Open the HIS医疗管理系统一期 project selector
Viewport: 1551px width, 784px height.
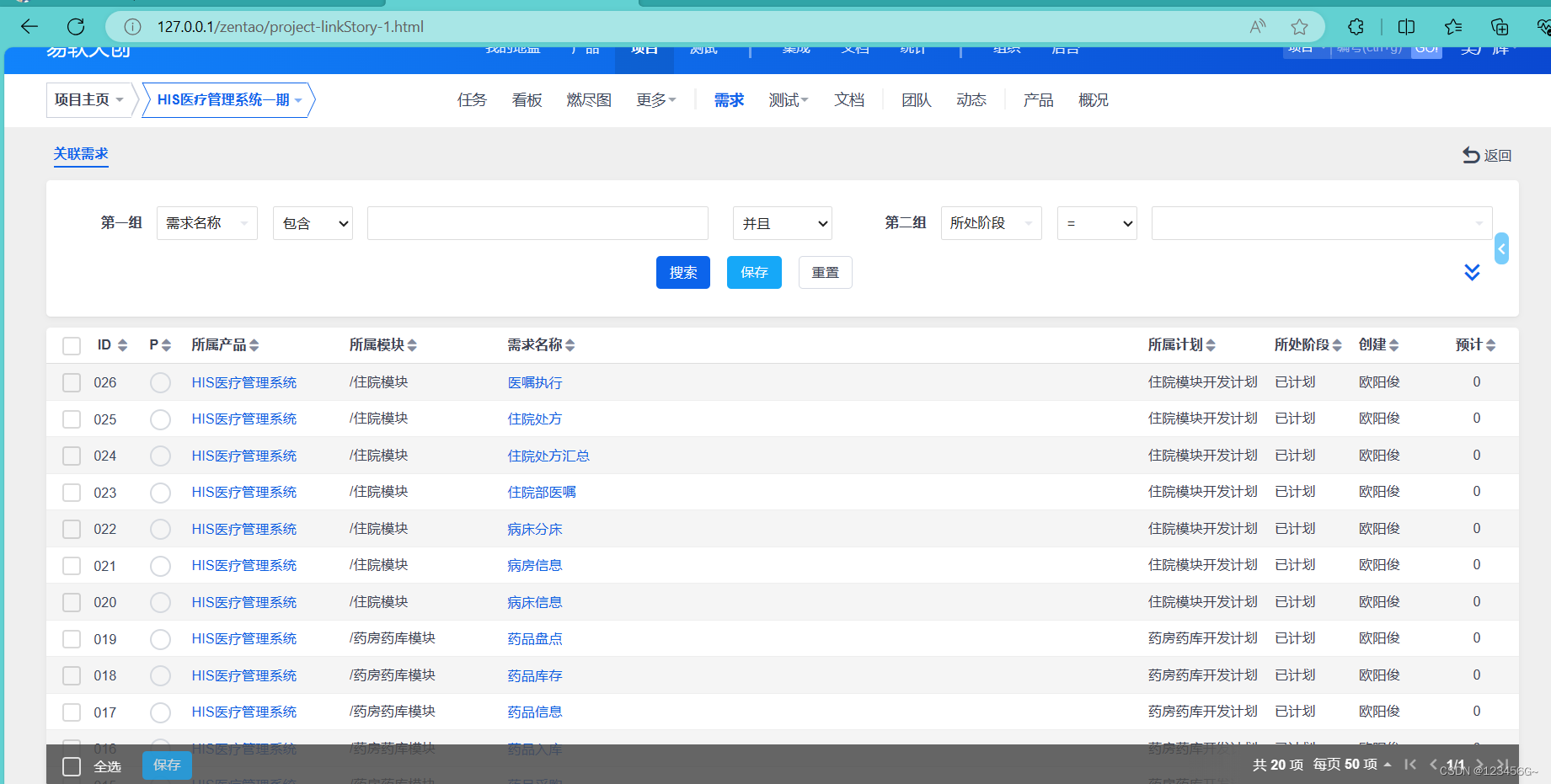228,100
